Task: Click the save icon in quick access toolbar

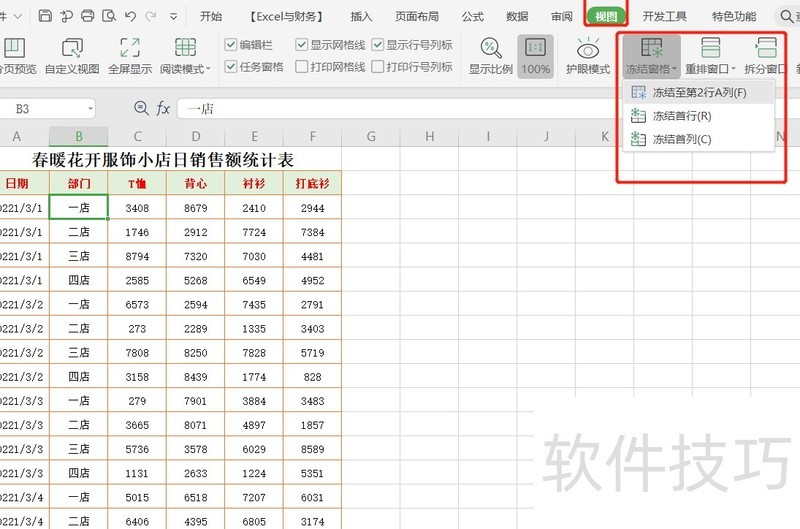Action: point(46,16)
